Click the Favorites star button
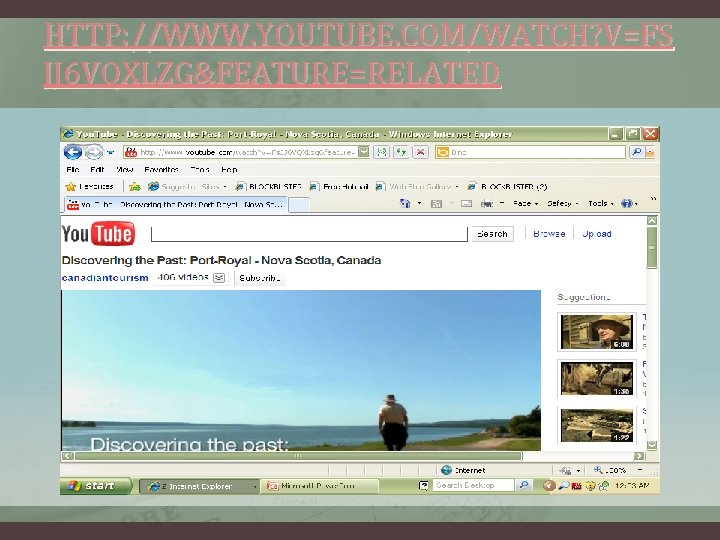This screenshot has width=720, height=540. click(90, 186)
